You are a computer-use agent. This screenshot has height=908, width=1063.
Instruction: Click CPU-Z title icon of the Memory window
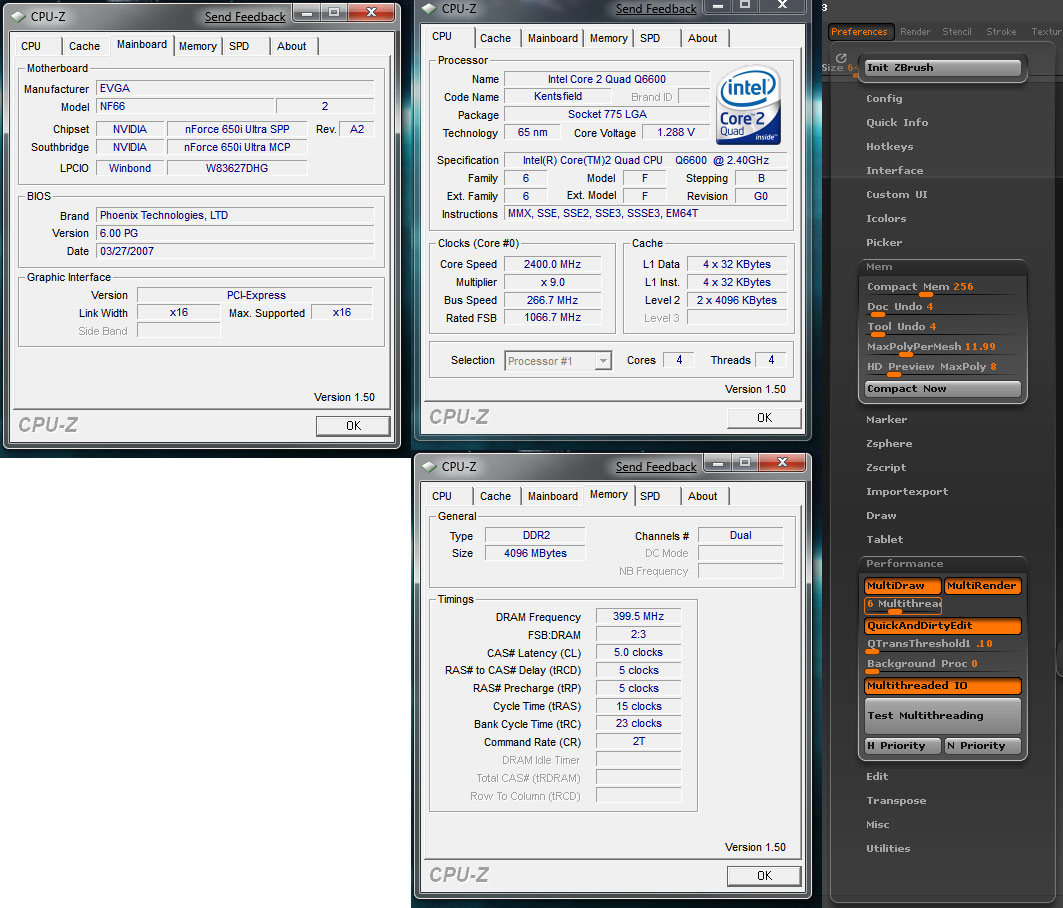click(428, 466)
